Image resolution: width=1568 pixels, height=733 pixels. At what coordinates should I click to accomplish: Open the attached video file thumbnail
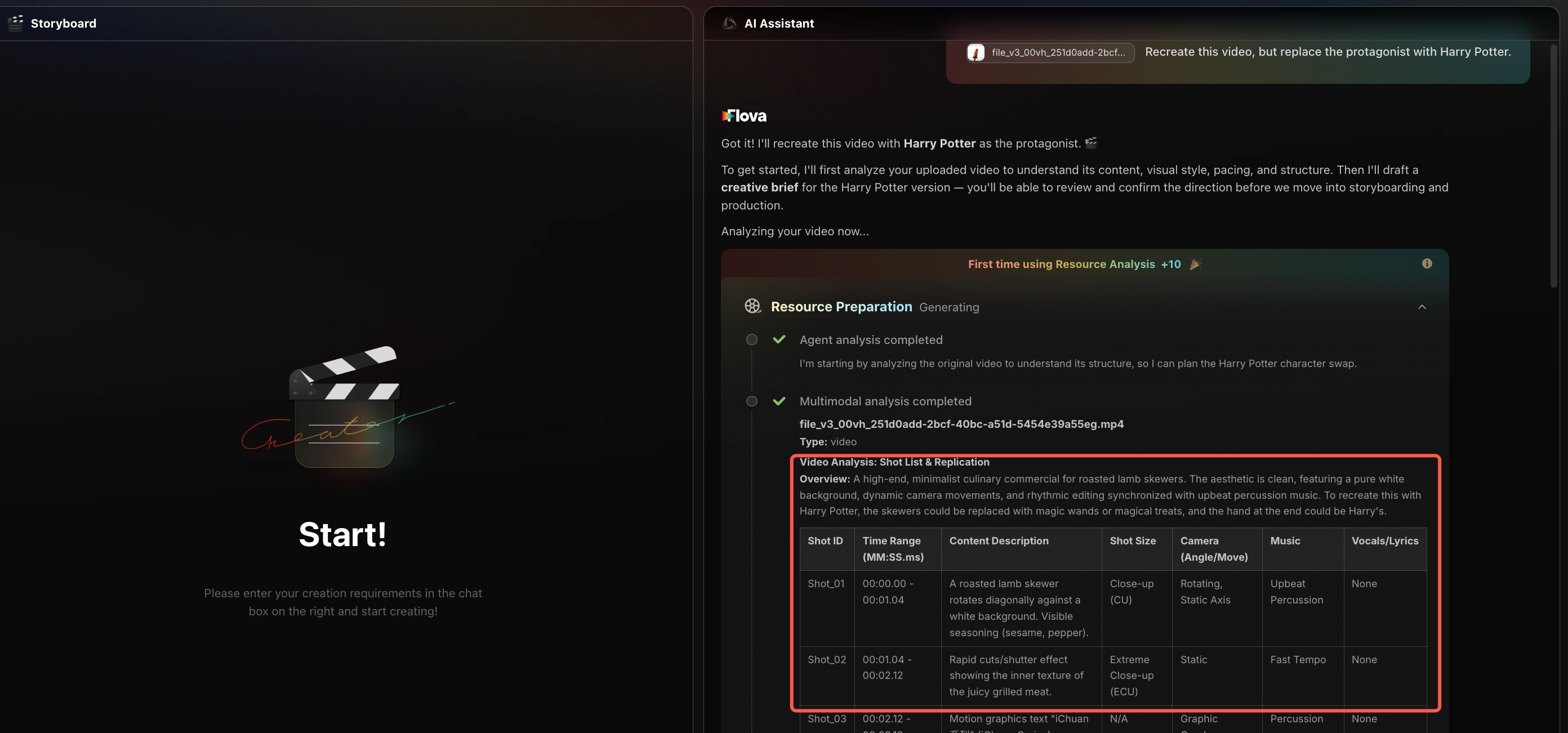(975, 52)
